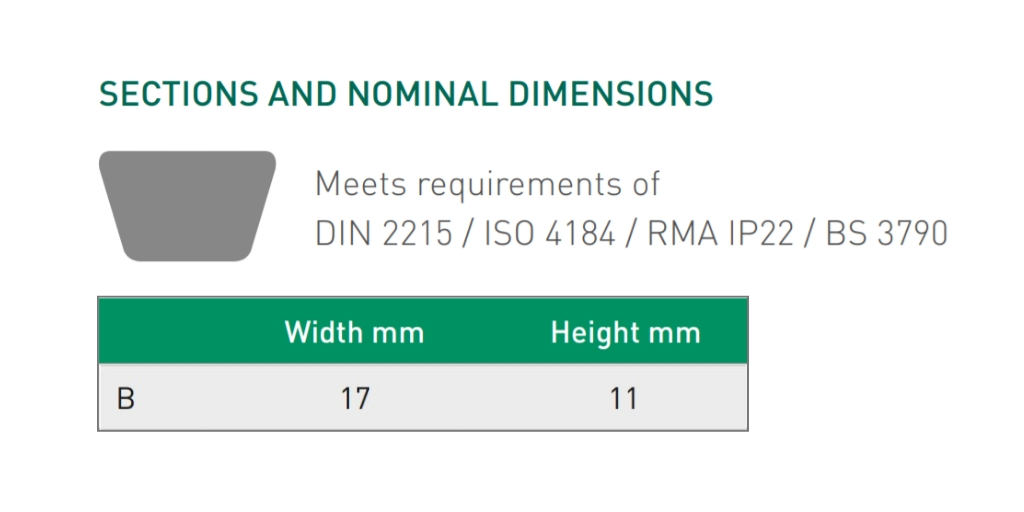The image size is (1024, 512).
Task: Click the word 'Width' in the table header
Action: tap(323, 332)
